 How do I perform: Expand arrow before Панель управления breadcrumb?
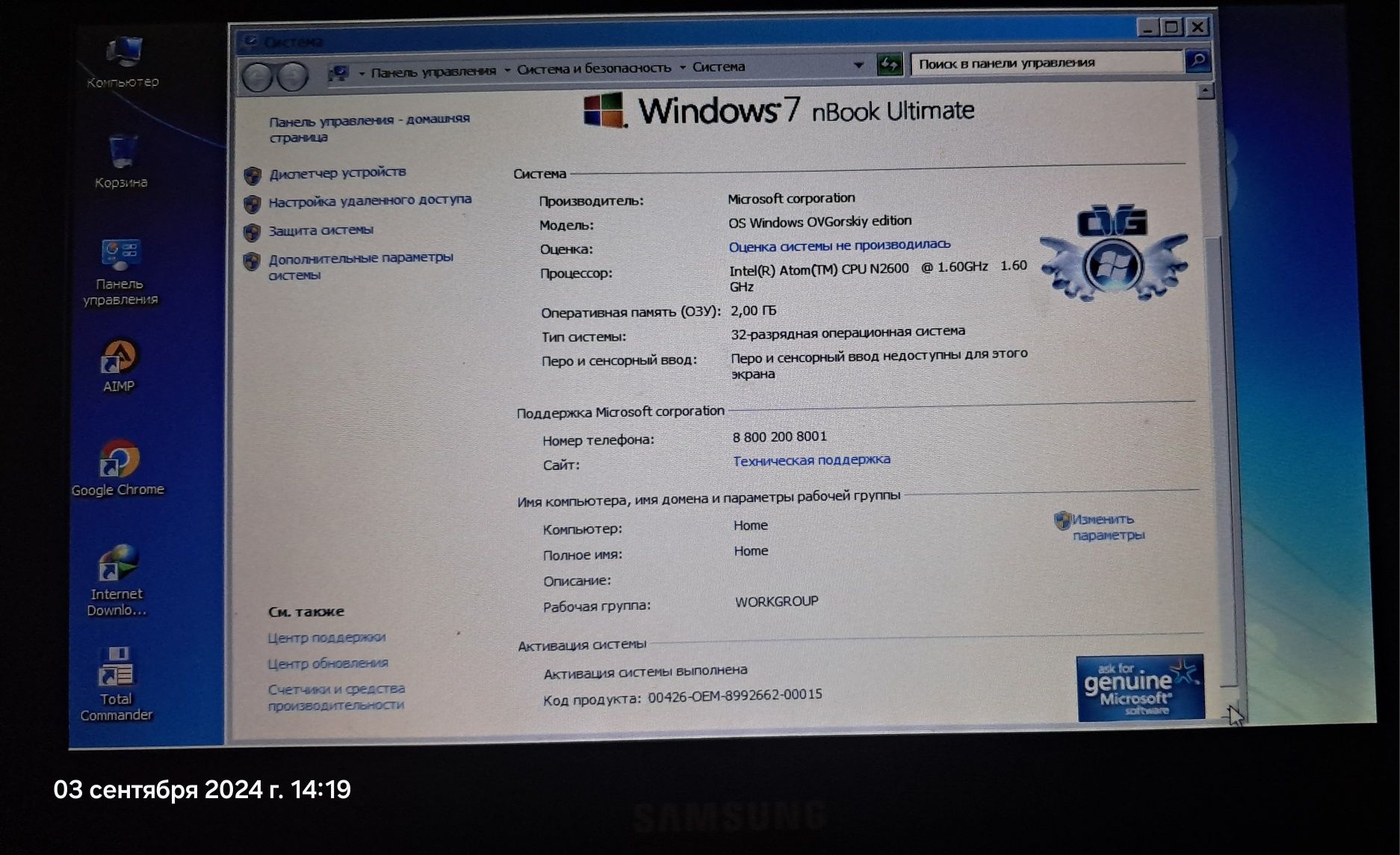(x=362, y=73)
